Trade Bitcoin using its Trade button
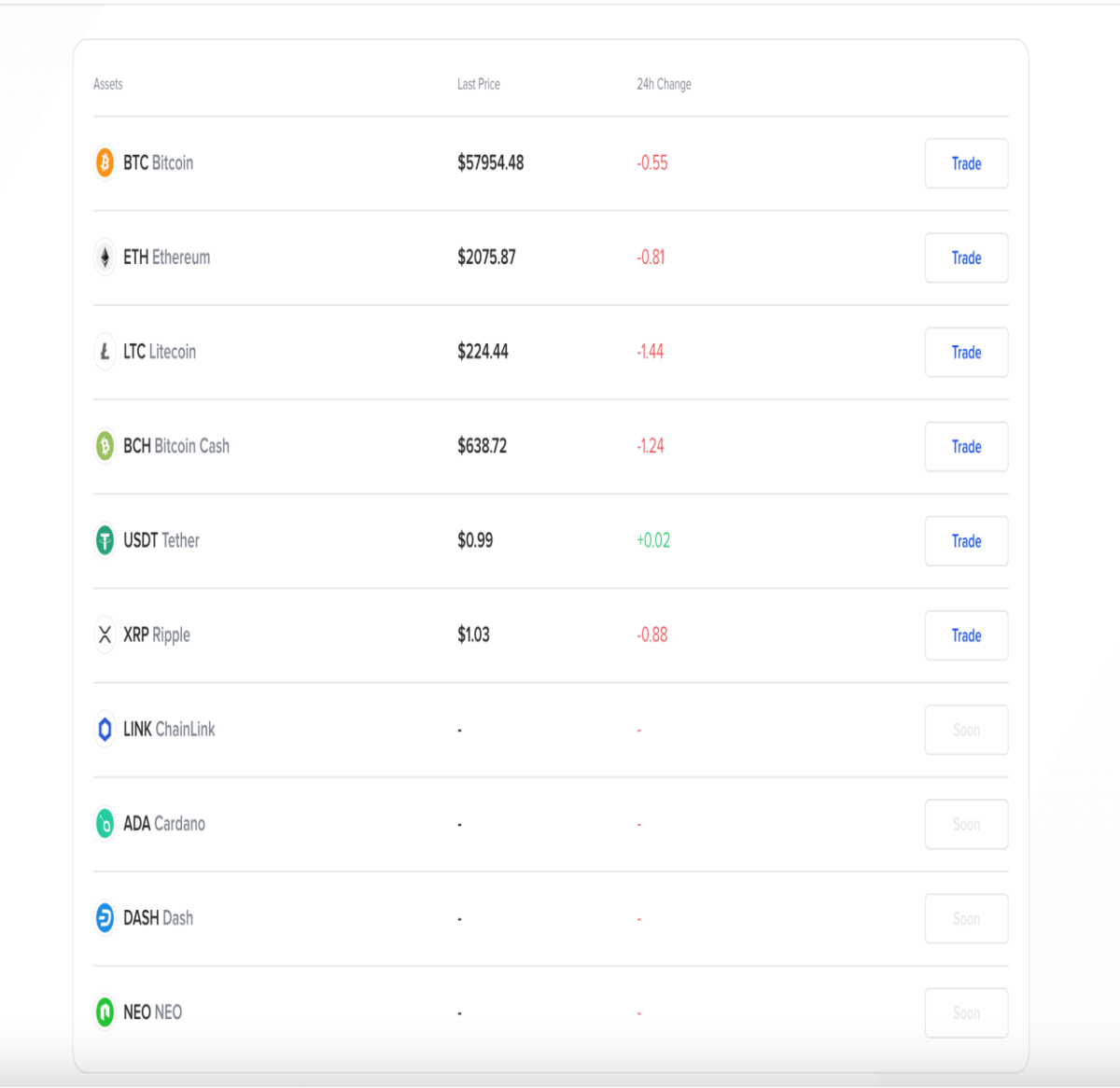This screenshot has width=1120, height=1088. tap(966, 163)
